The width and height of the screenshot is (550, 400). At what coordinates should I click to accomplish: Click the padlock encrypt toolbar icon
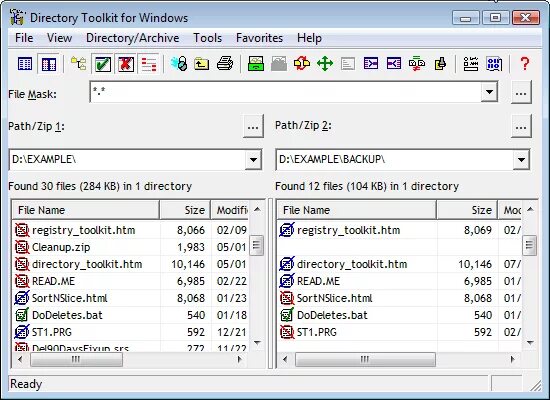pos(179,64)
